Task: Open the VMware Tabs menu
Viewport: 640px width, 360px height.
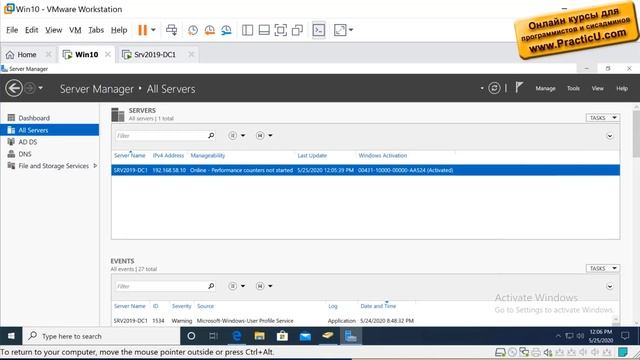Action: pos(96,30)
